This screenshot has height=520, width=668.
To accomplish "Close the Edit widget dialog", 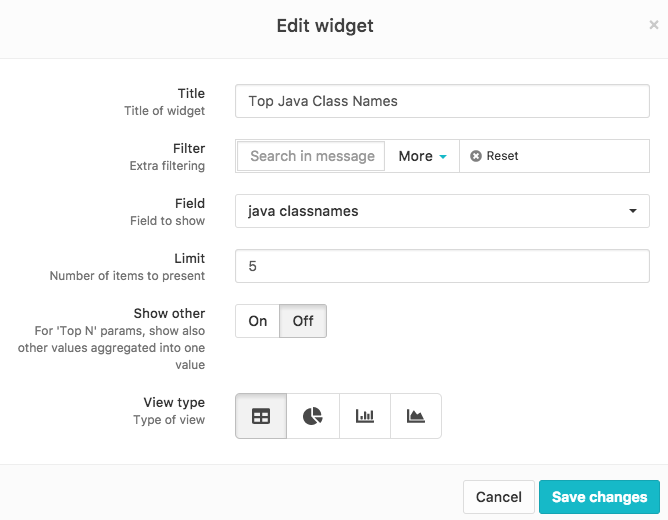I will pos(654,25).
